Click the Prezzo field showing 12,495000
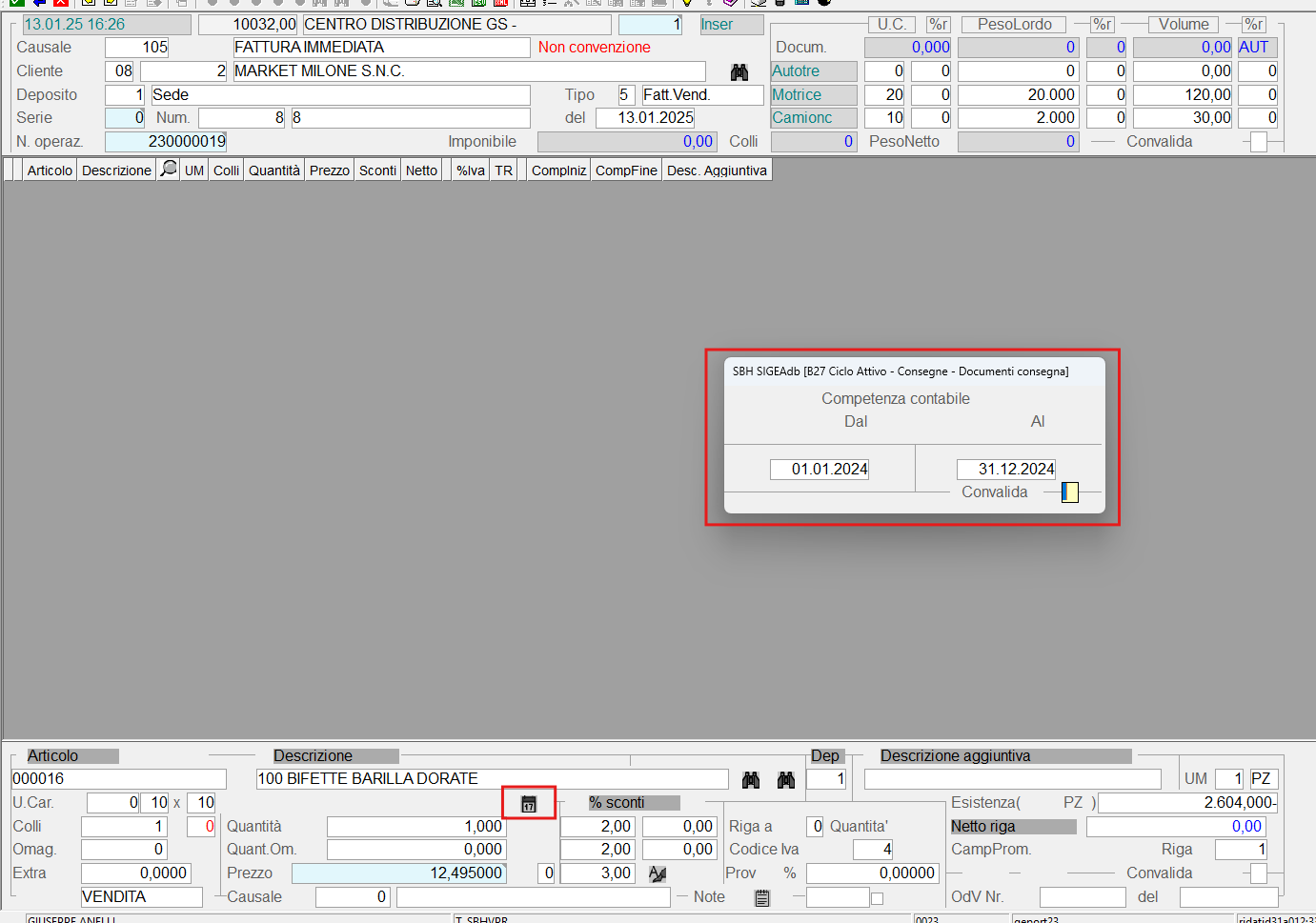Image resolution: width=1316 pixels, height=923 pixels. tap(398, 873)
